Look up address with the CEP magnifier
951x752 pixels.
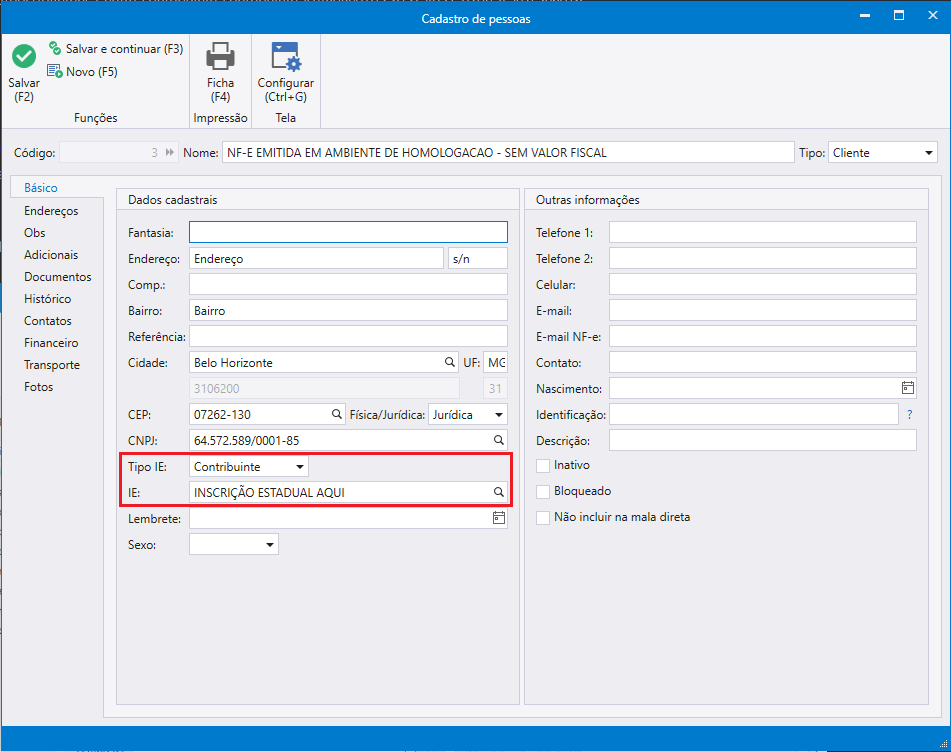(x=337, y=414)
